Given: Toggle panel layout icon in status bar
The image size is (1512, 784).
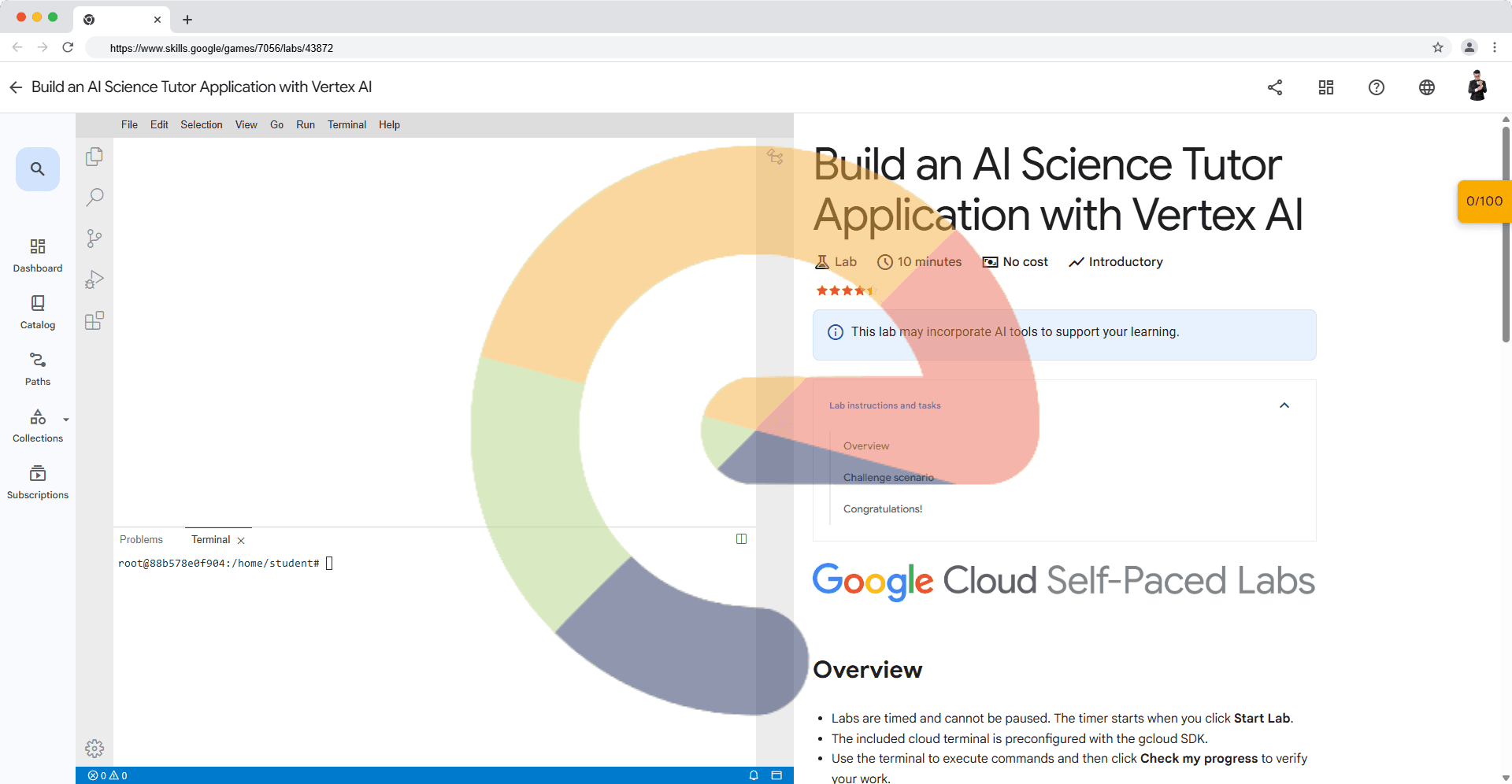Looking at the screenshot, I should pos(776,775).
